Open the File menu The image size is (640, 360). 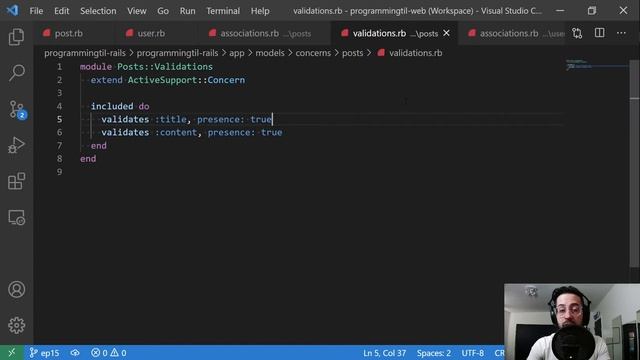tap(36, 11)
